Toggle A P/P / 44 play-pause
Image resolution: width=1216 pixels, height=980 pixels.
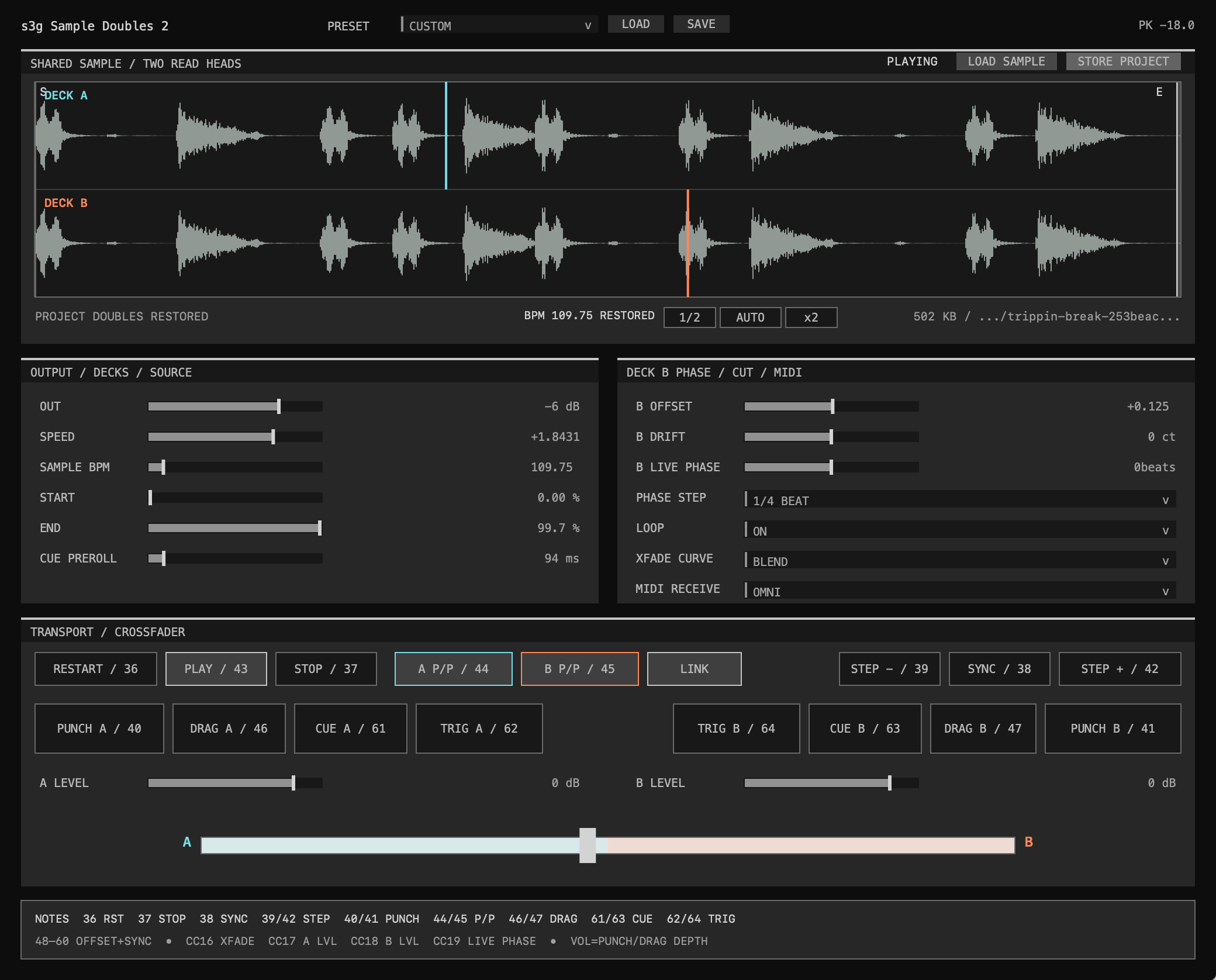(x=454, y=669)
